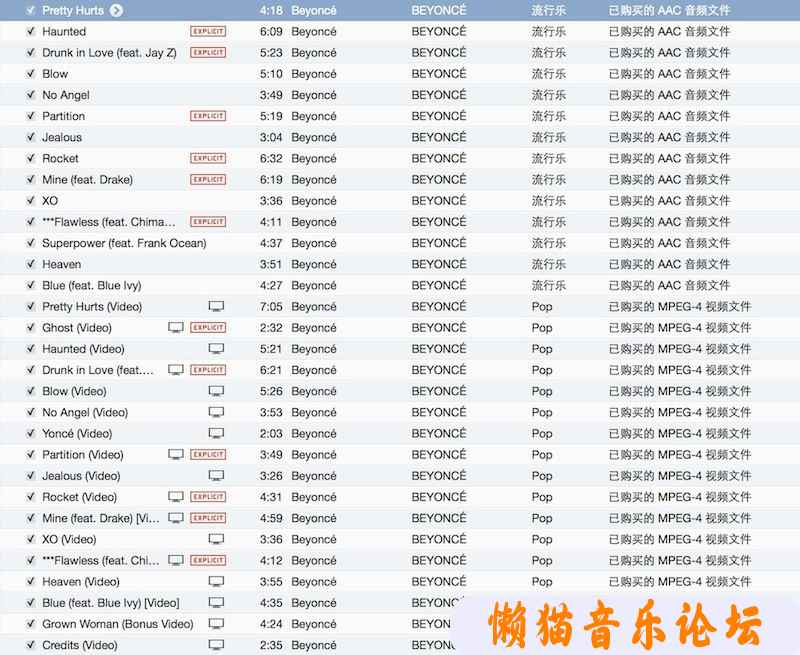This screenshot has height=655, width=800.
Task: Click the 6:09 duration of Haunted
Action: [271, 32]
